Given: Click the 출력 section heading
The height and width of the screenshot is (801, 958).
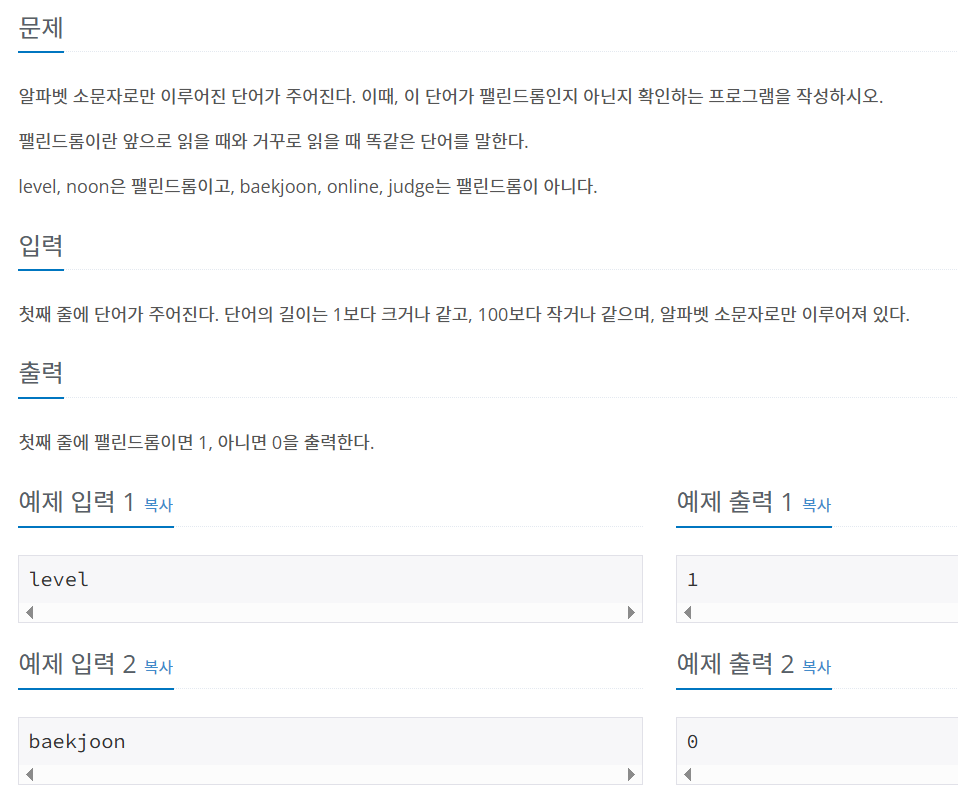Looking at the screenshot, I should pyautogui.click(x=41, y=373).
